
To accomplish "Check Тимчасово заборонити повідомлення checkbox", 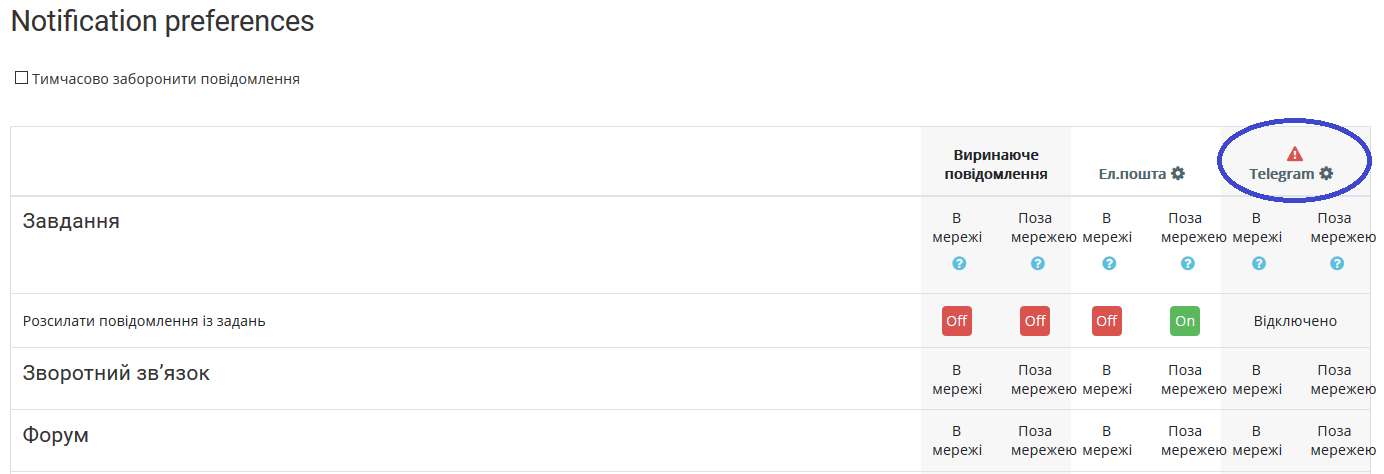I will coord(21,78).
